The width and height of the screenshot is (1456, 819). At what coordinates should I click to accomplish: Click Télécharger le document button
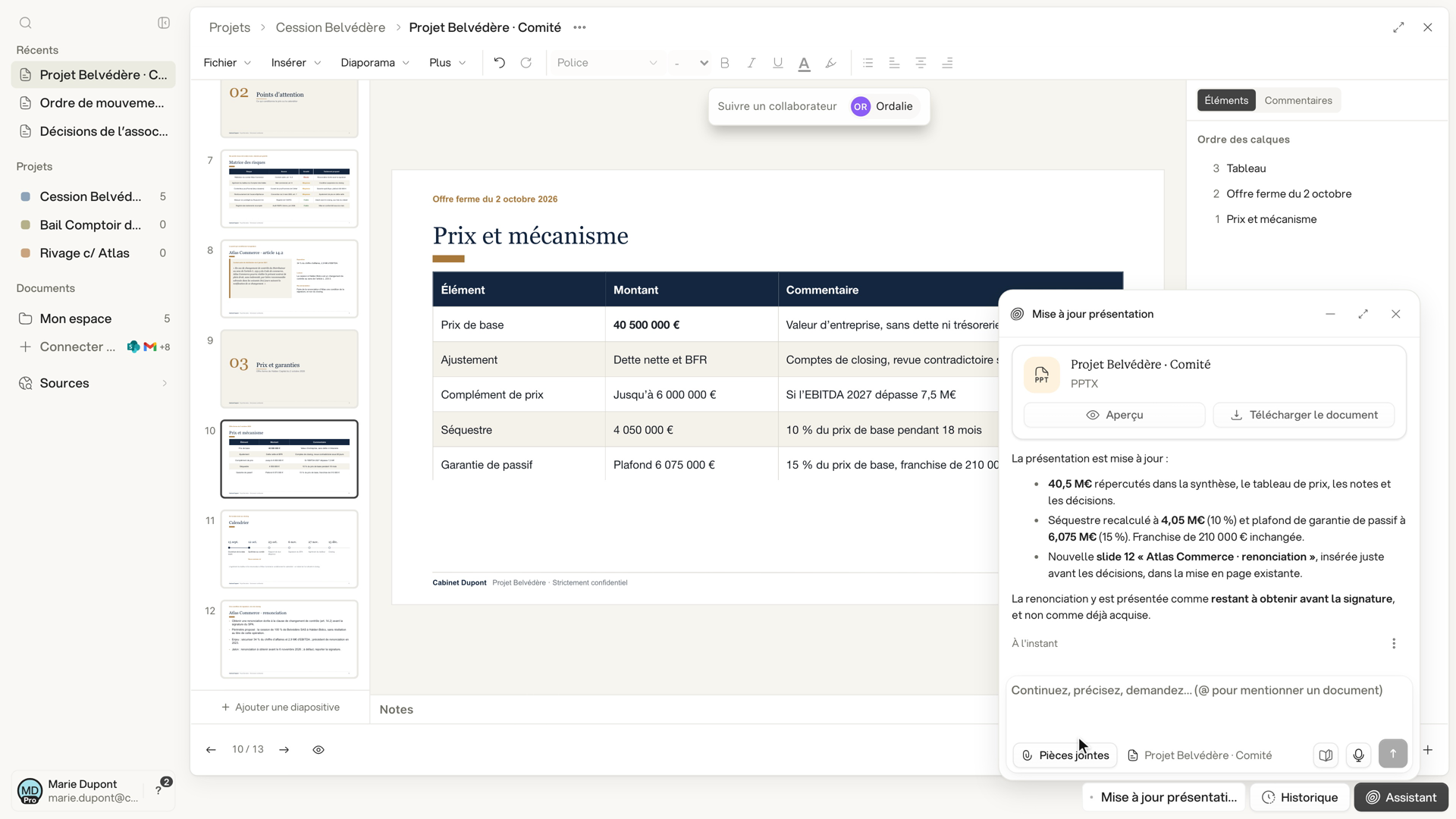tap(1304, 415)
